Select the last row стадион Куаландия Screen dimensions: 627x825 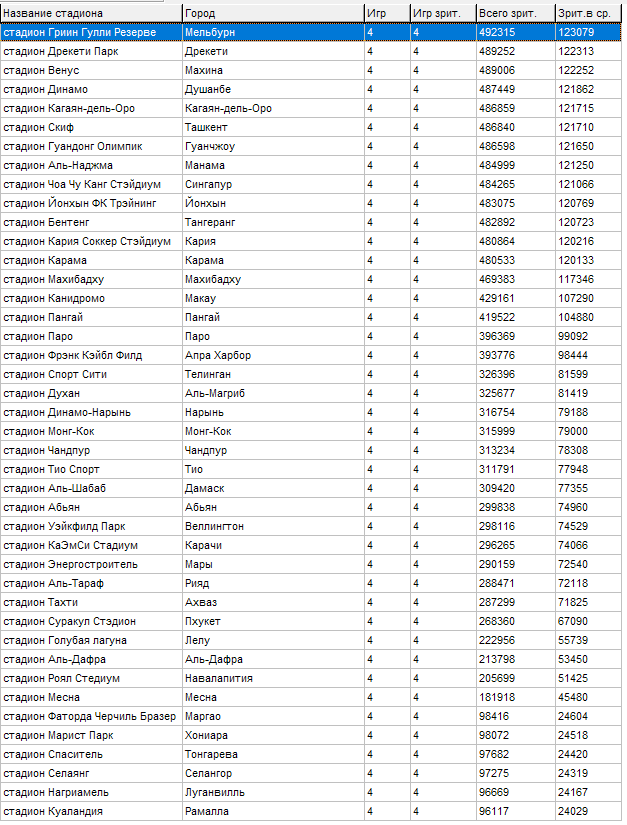[x=53, y=811]
